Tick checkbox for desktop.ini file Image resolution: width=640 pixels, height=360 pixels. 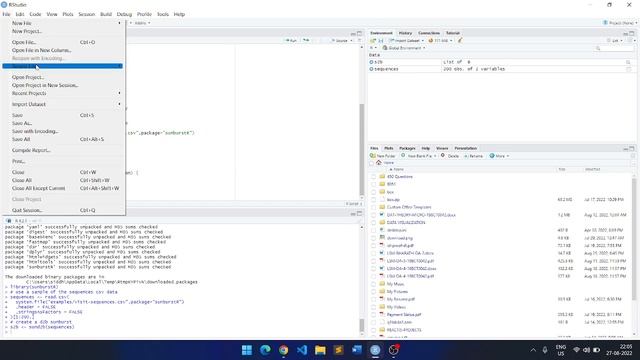(373, 230)
